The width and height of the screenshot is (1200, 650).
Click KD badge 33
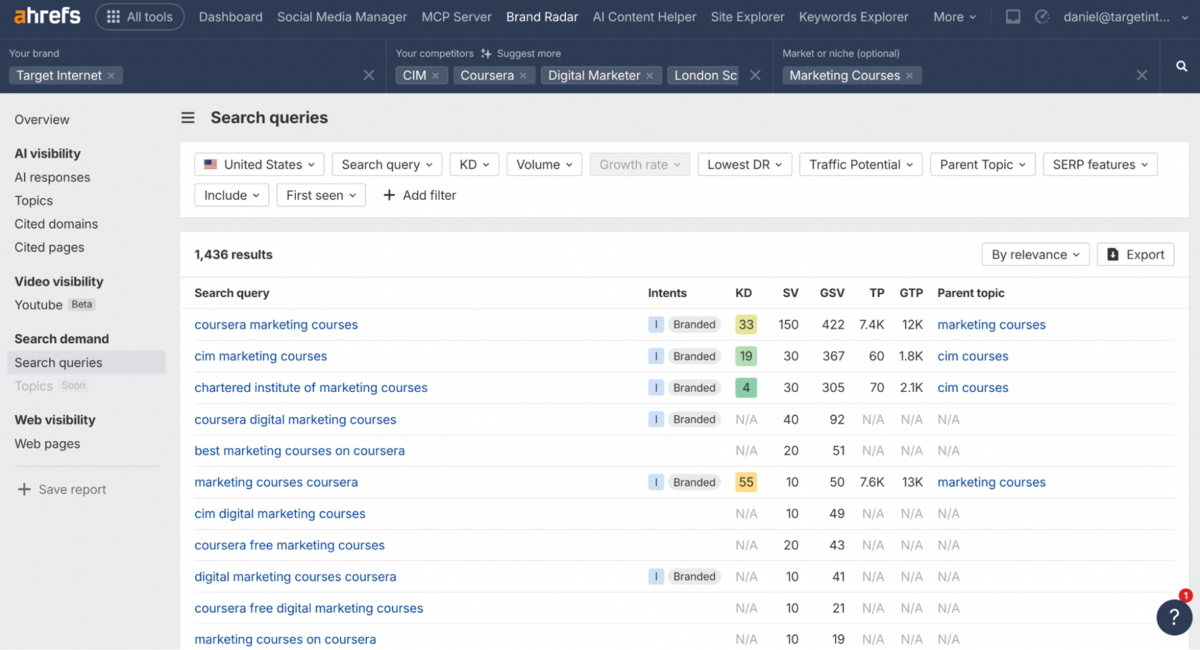pos(746,325)
